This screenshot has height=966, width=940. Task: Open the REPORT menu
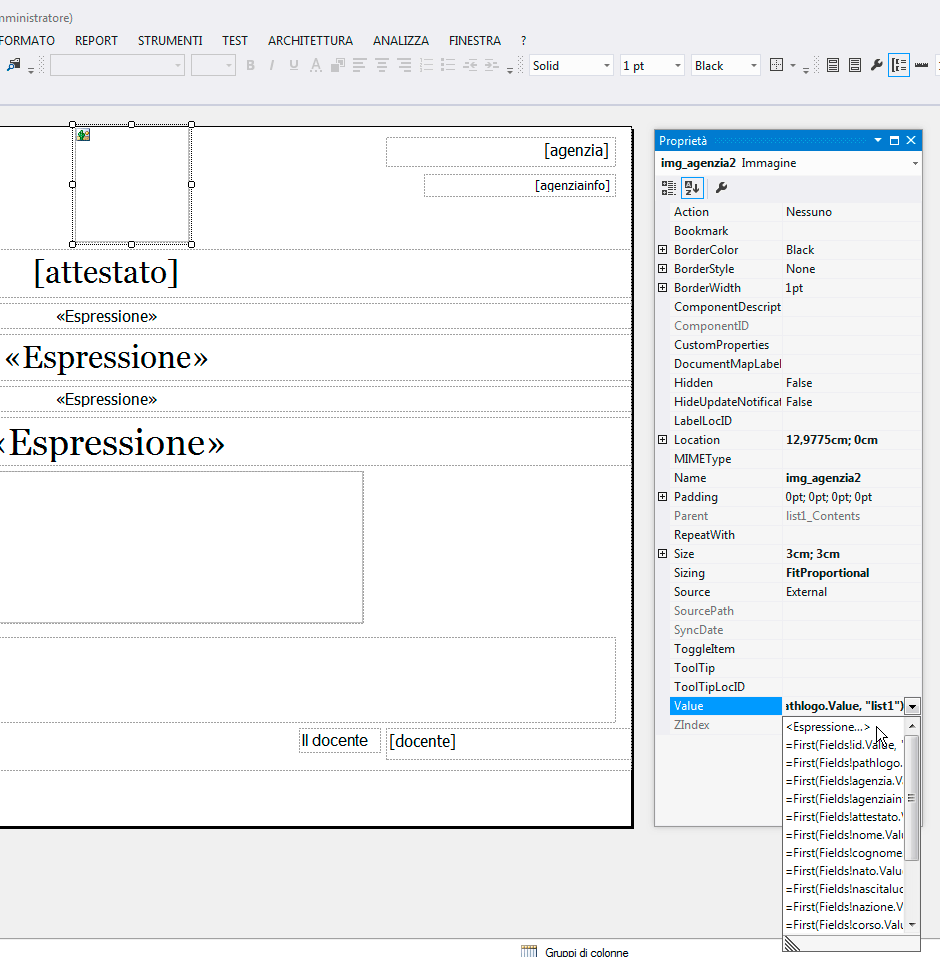click(96, 41)
